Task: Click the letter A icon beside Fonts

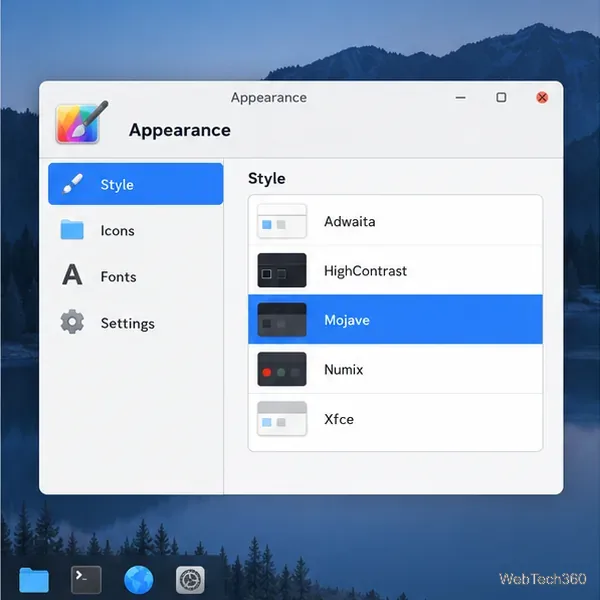Action: (72, 274)
